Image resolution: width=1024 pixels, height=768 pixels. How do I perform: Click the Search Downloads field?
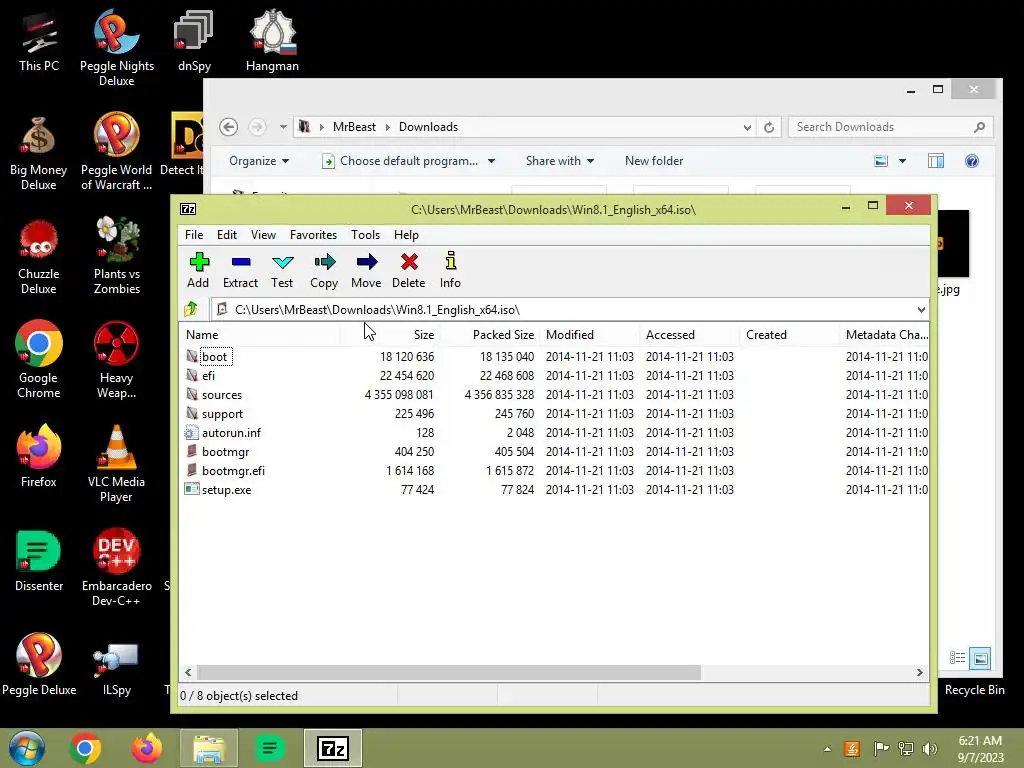tap(891, 127)
